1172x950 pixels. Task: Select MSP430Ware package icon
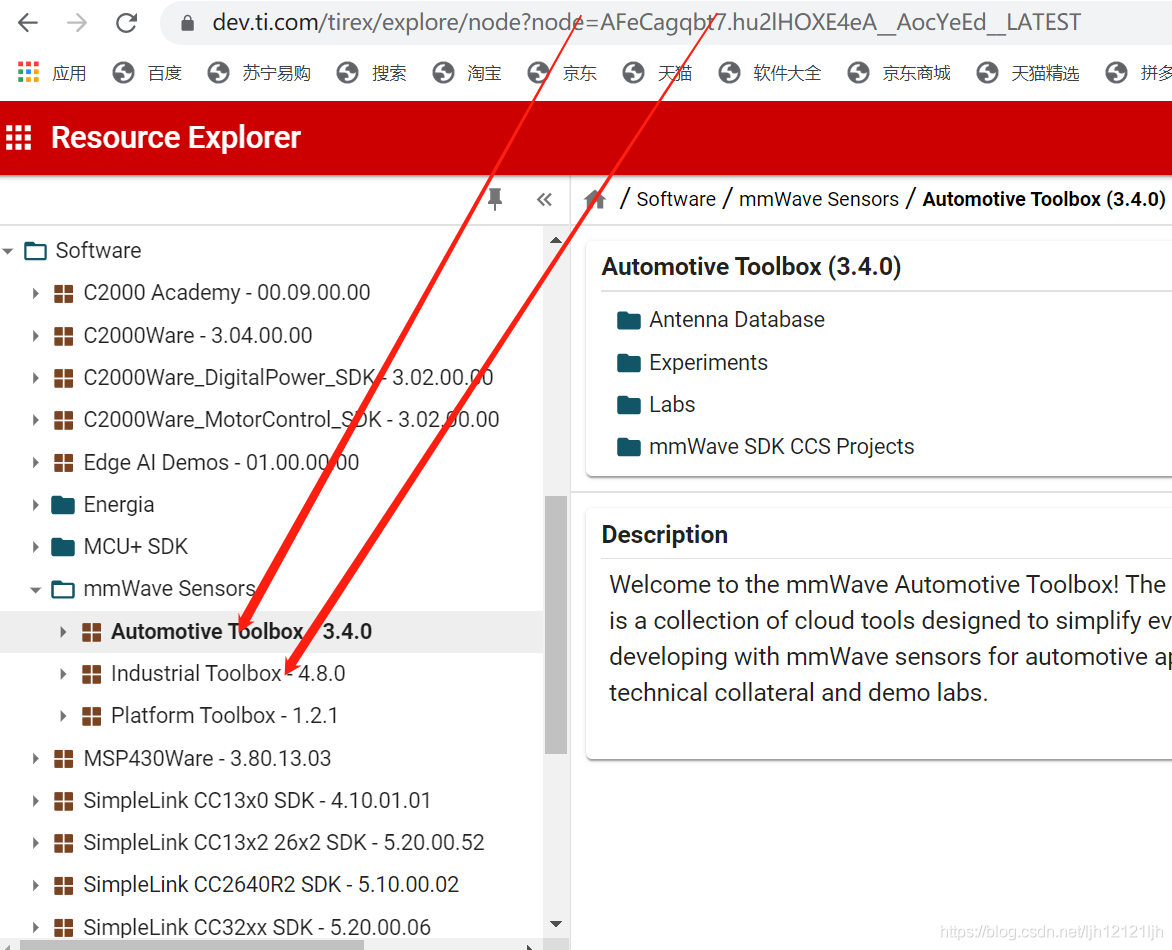[64, 759]
